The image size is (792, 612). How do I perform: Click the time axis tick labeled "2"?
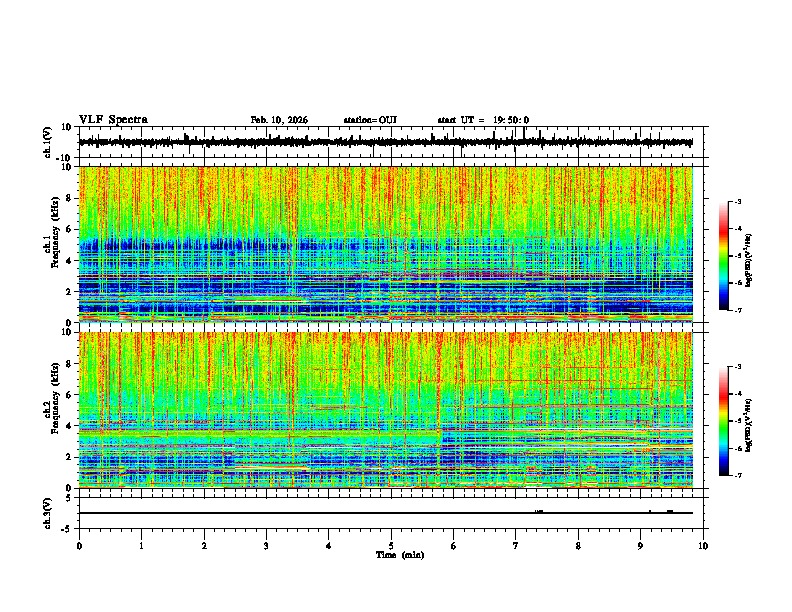coord(204,546)
